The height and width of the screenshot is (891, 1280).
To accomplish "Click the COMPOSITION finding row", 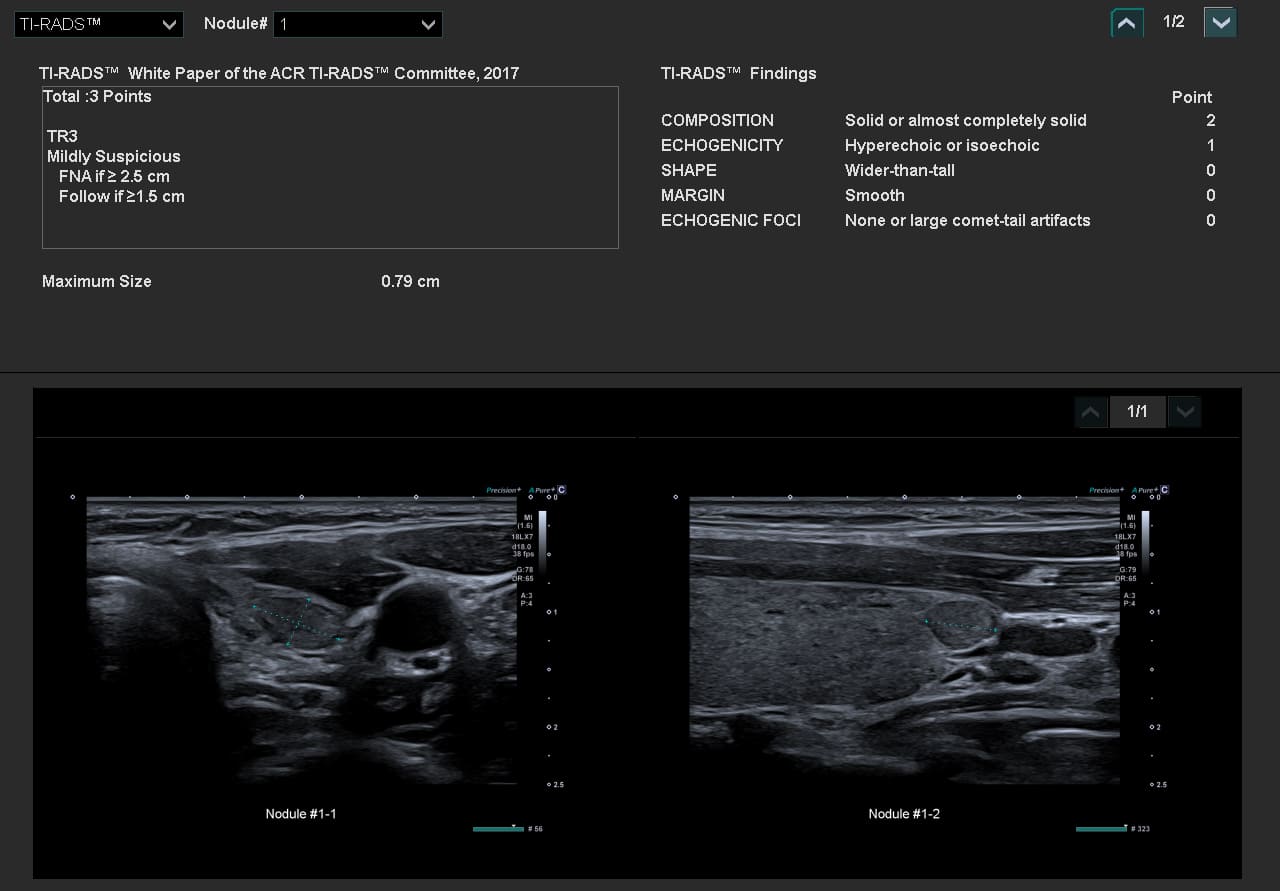I will click(938, 120).
